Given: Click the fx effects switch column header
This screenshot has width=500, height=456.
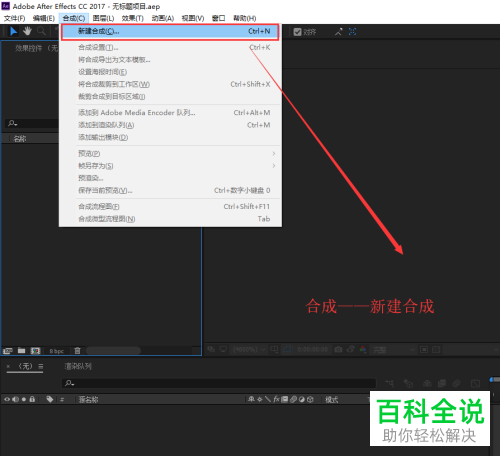Looking at the screenshot, I should point(276,399).
